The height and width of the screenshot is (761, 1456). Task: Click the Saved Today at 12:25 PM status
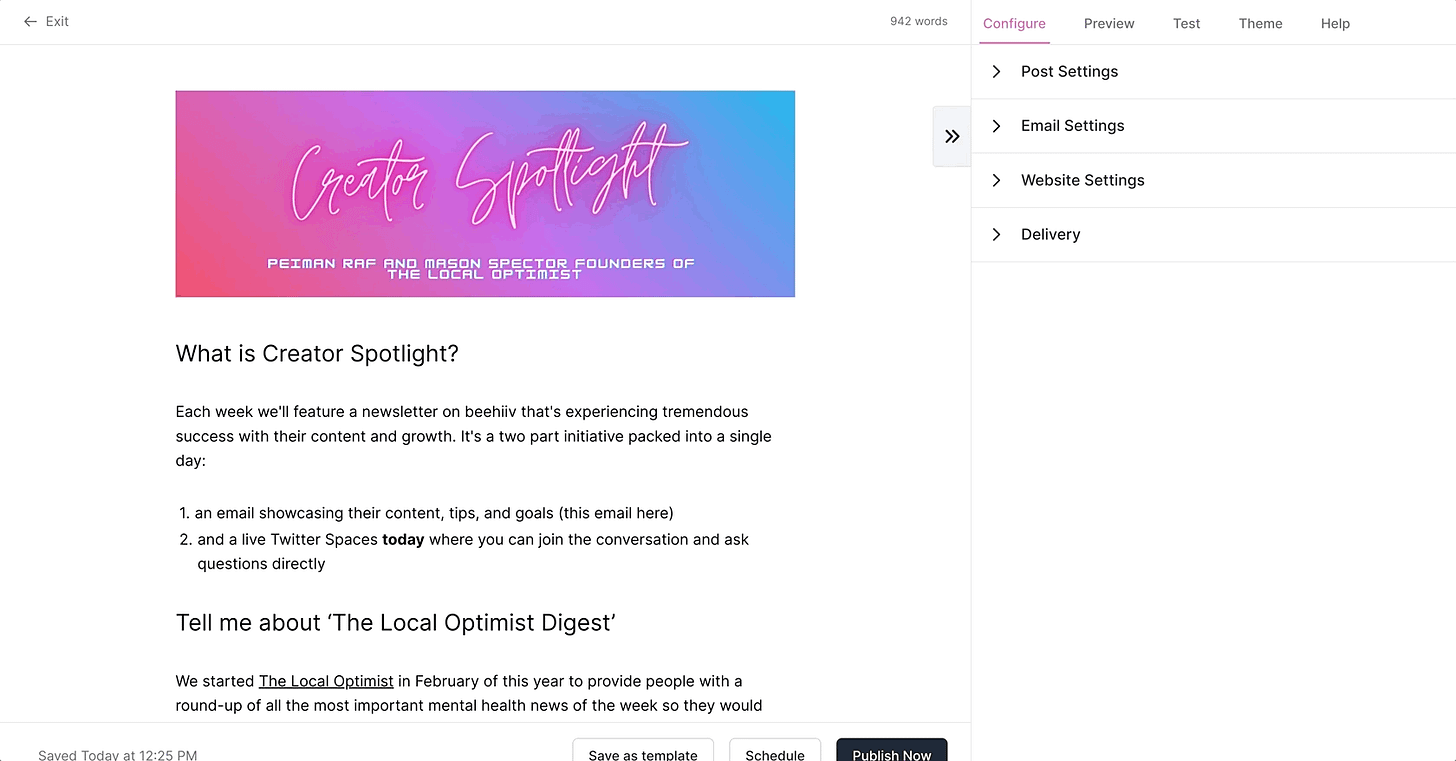click(x=118, y=755)
